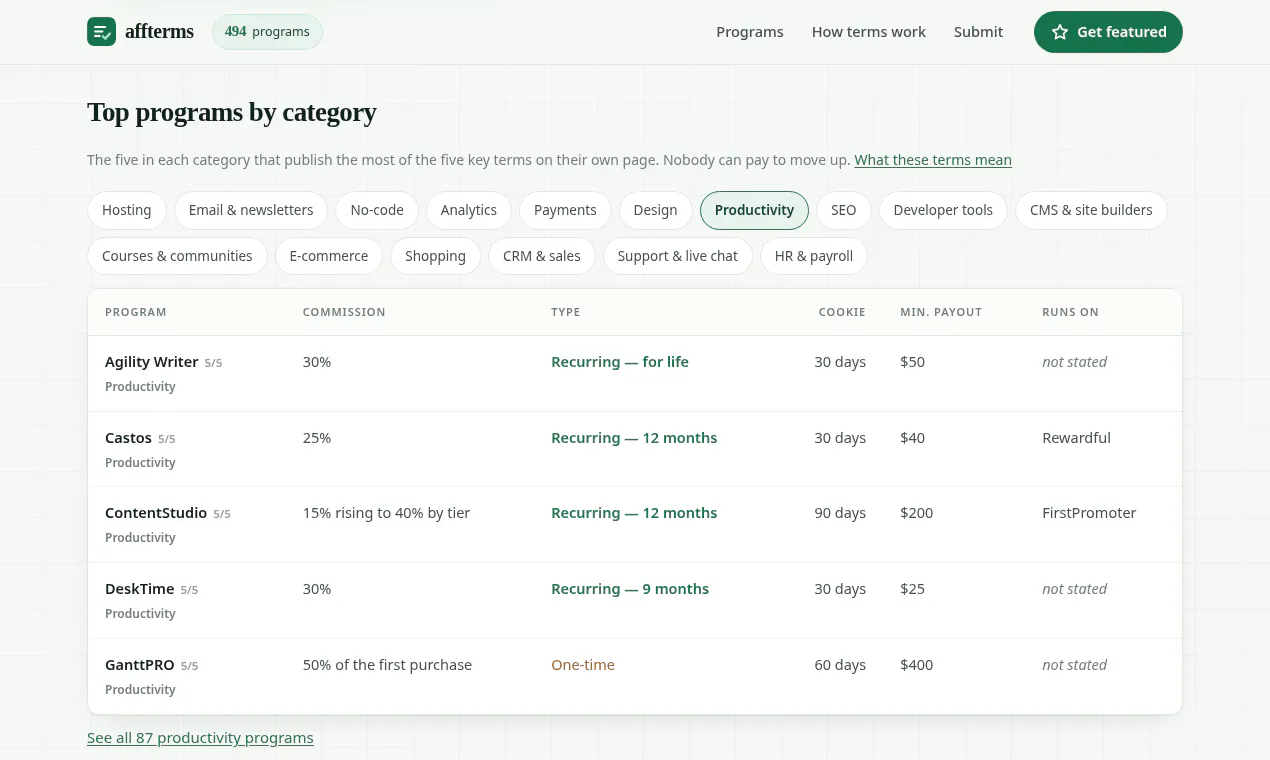Select the E-commerce category pill

point(329,256)
